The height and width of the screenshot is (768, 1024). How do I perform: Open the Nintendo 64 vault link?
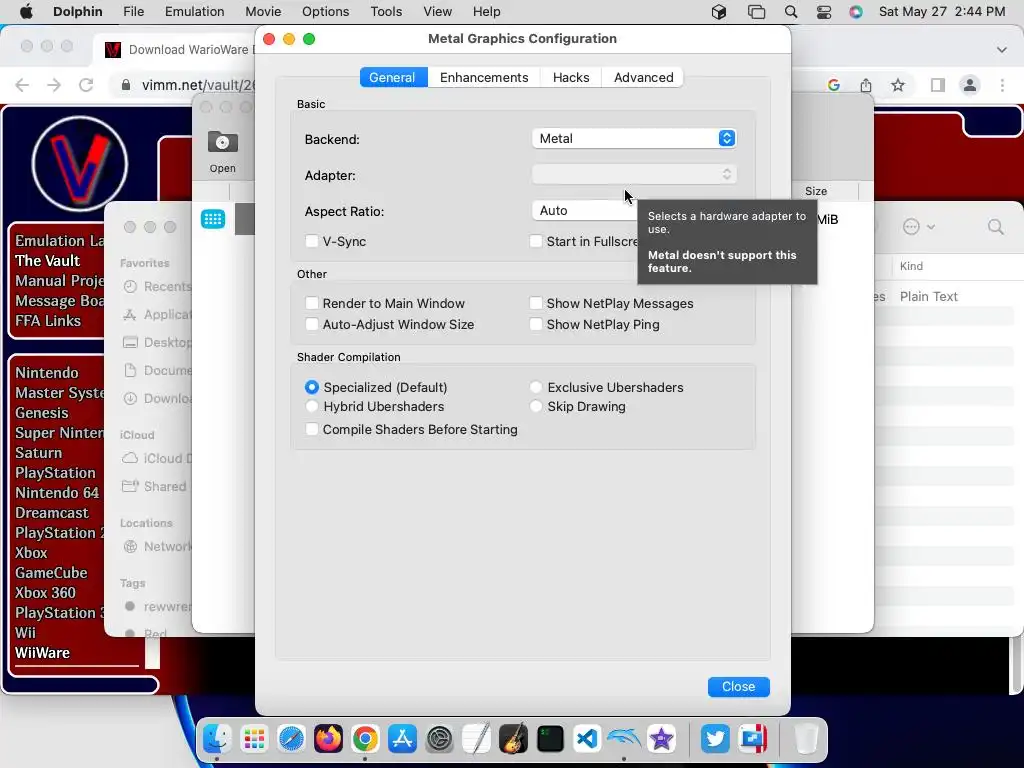click(x=57, y=492)
